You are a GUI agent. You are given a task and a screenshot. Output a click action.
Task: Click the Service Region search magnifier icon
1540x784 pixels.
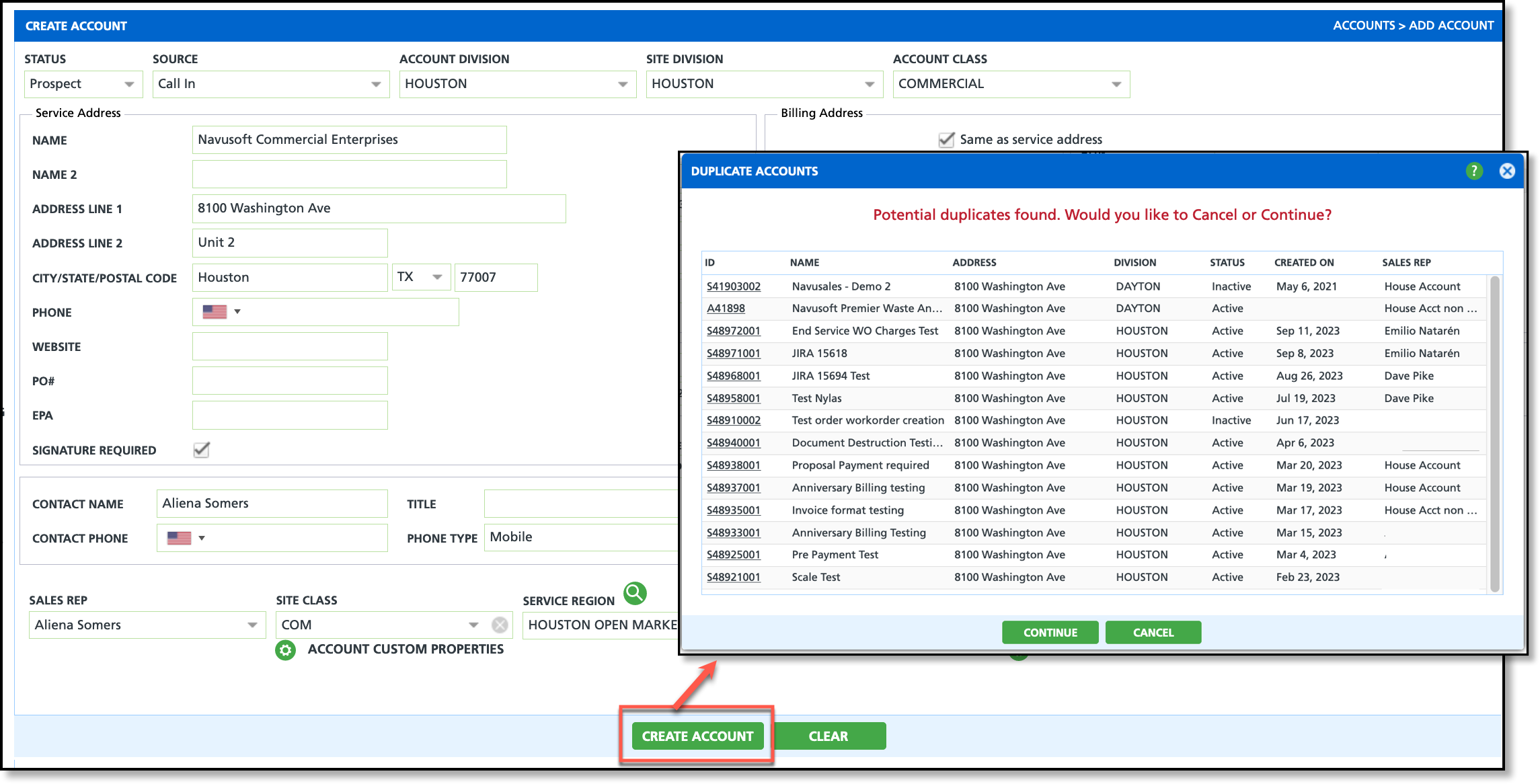click(x=635, y=593)
